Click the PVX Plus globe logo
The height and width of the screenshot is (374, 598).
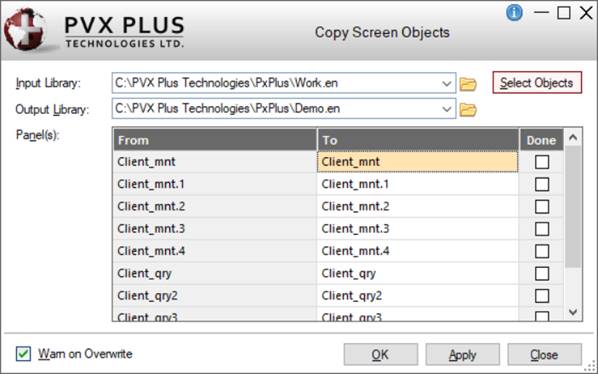pyautogui.click(x=25, y=30)
